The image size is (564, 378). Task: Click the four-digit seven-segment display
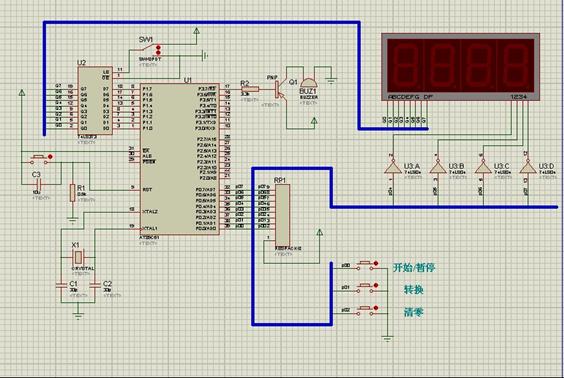[461, 67]
